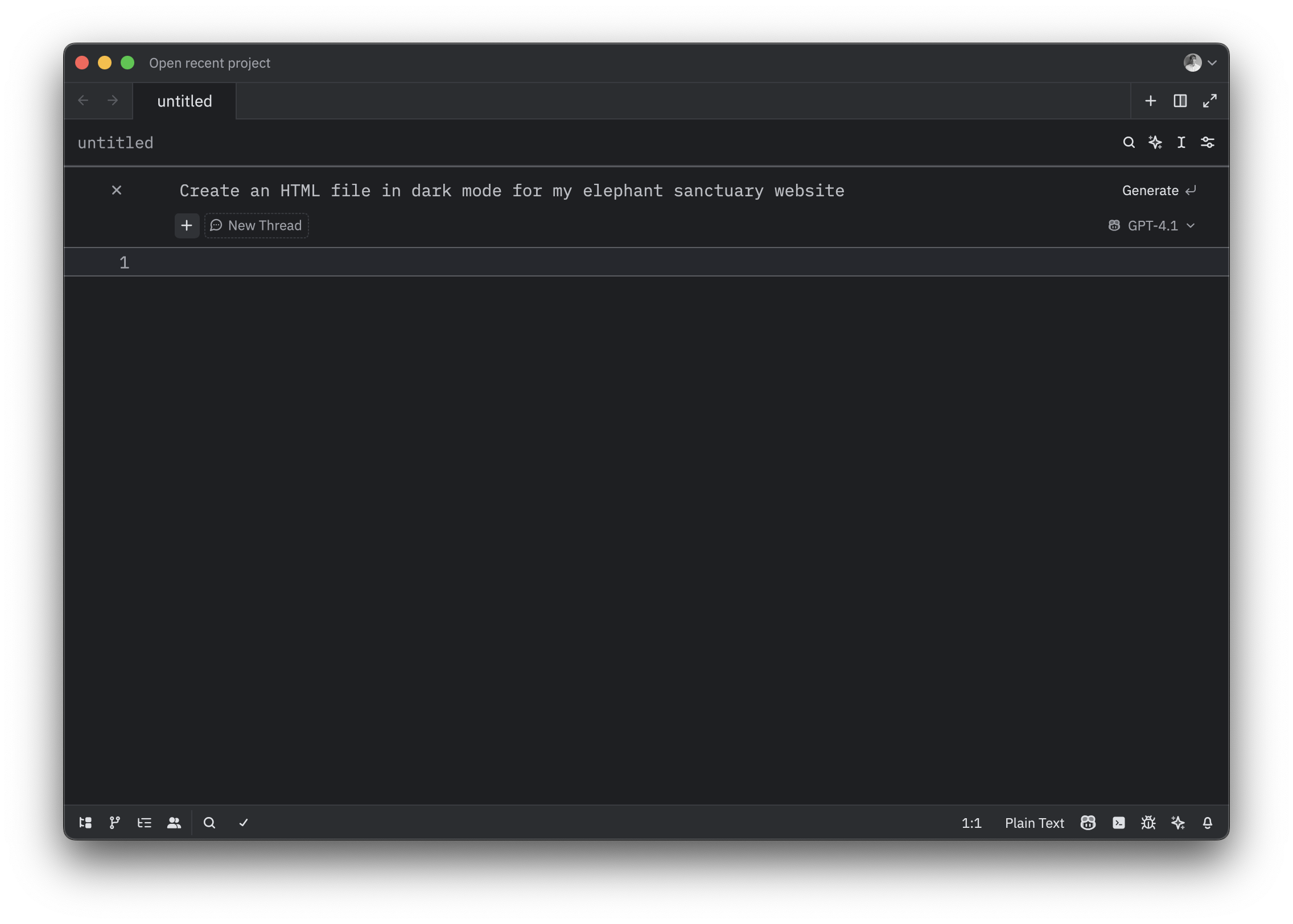Open the debugger panel bug icon

click(1148, 823)
